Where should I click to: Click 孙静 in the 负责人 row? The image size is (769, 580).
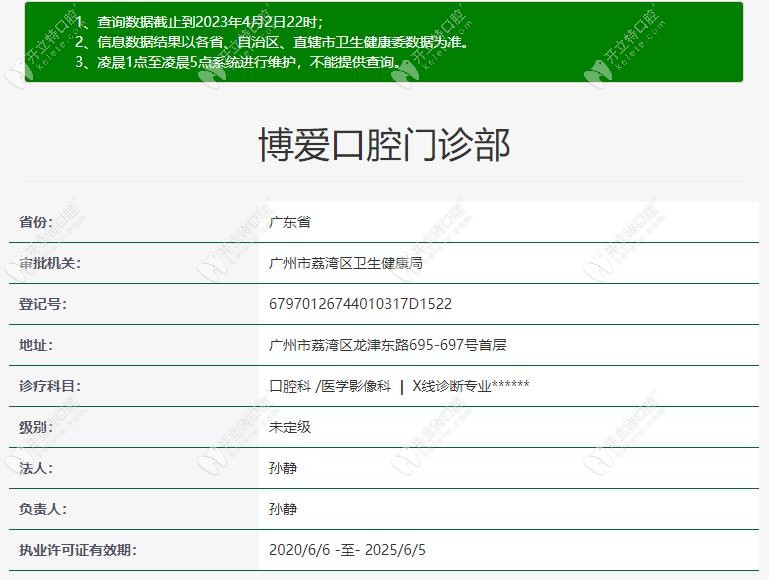point(283,509)
